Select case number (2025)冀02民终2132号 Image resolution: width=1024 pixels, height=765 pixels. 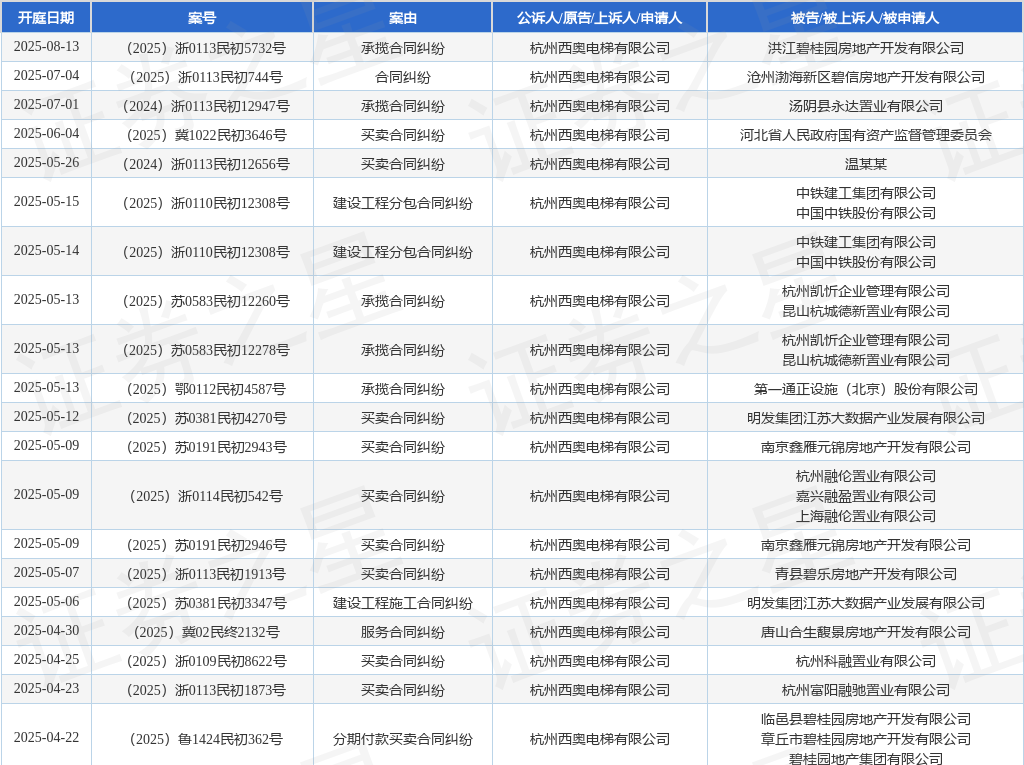tap(206, 632)
